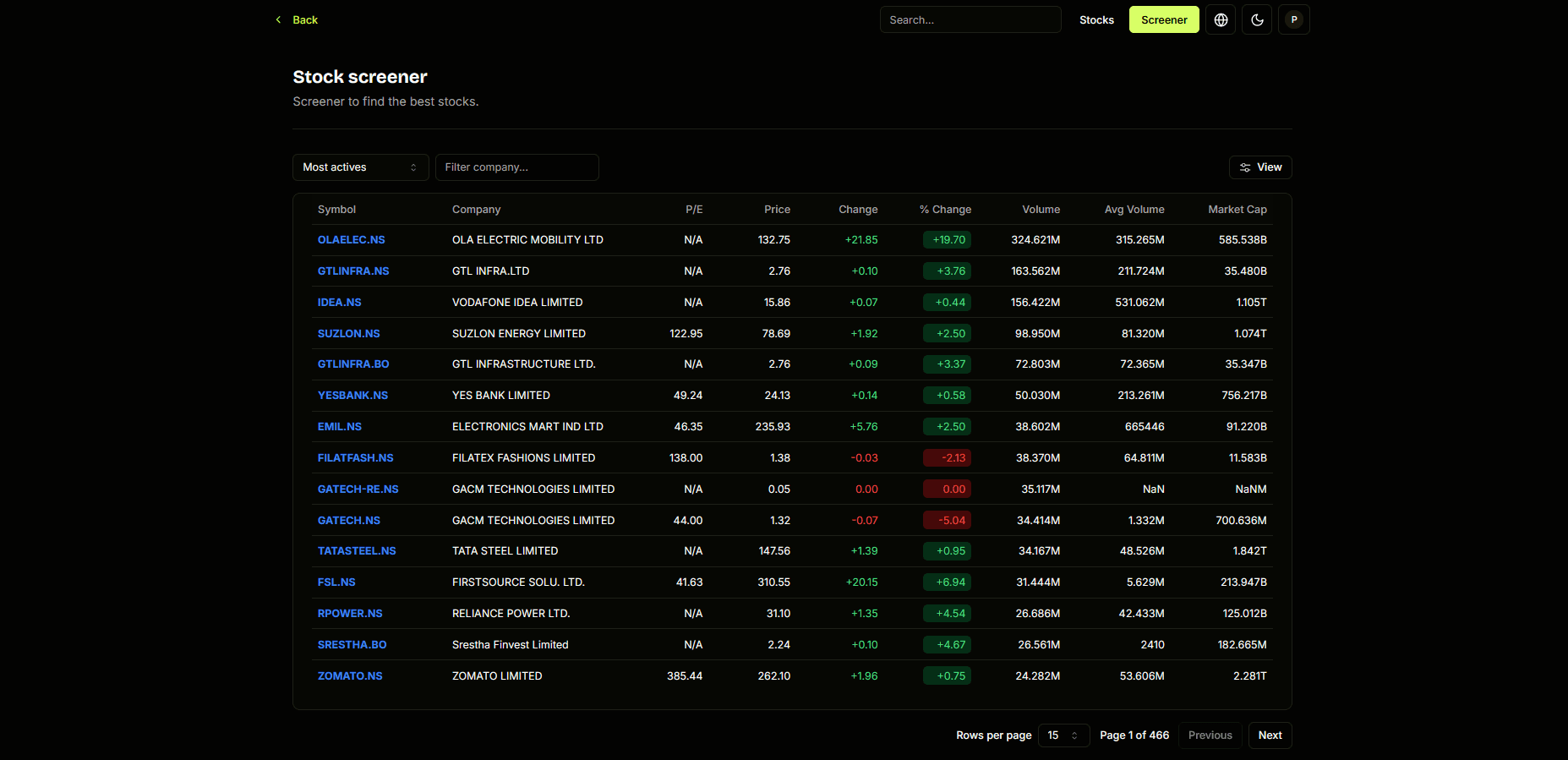
Task: Open ZOMATO.NS stock link
Action: 350,676
